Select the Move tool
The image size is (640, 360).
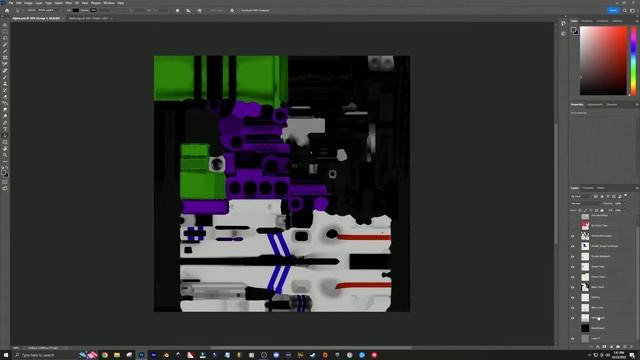tap(5, 25)
